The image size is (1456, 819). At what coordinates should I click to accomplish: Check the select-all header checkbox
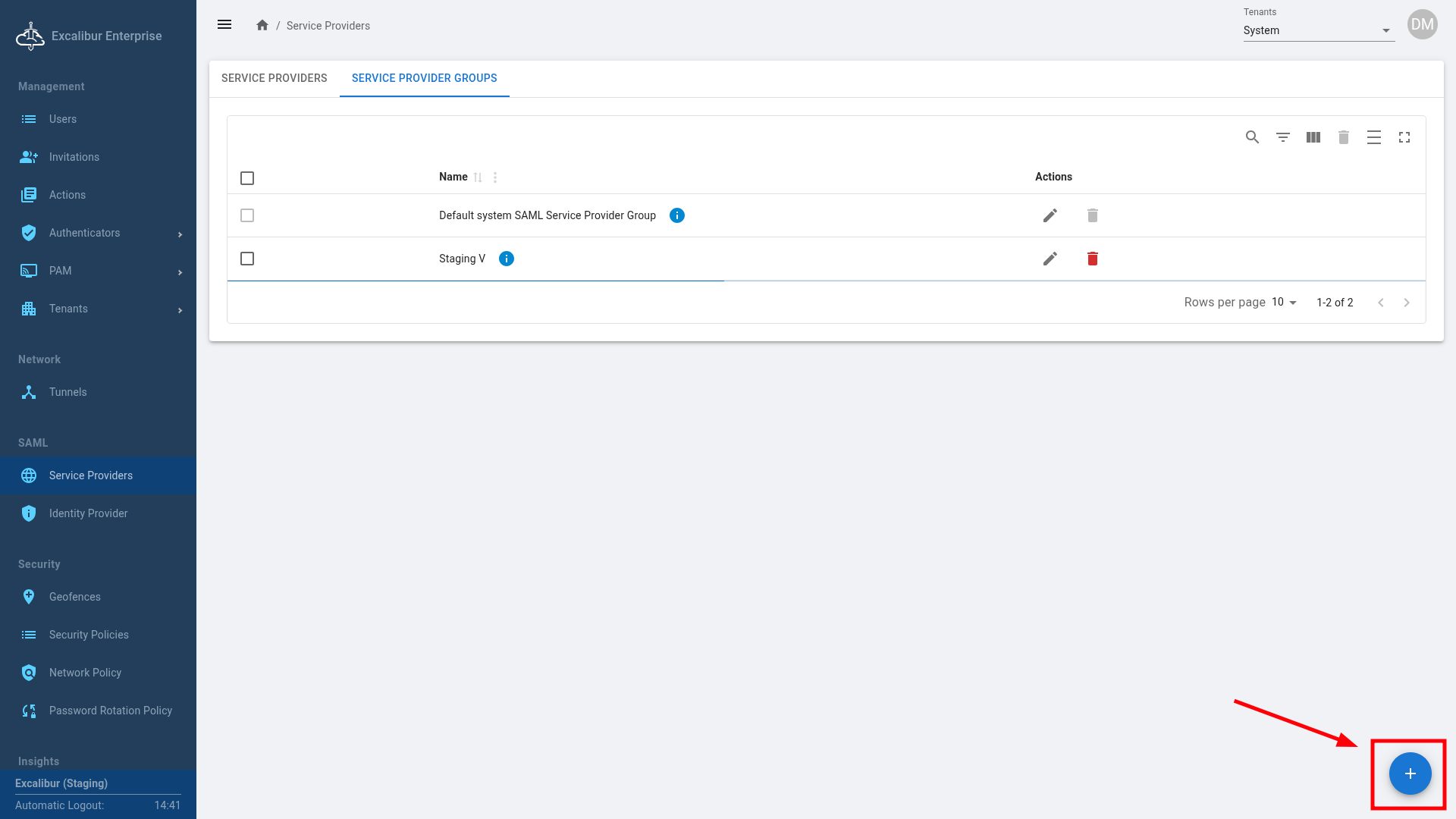click(247, 178)
